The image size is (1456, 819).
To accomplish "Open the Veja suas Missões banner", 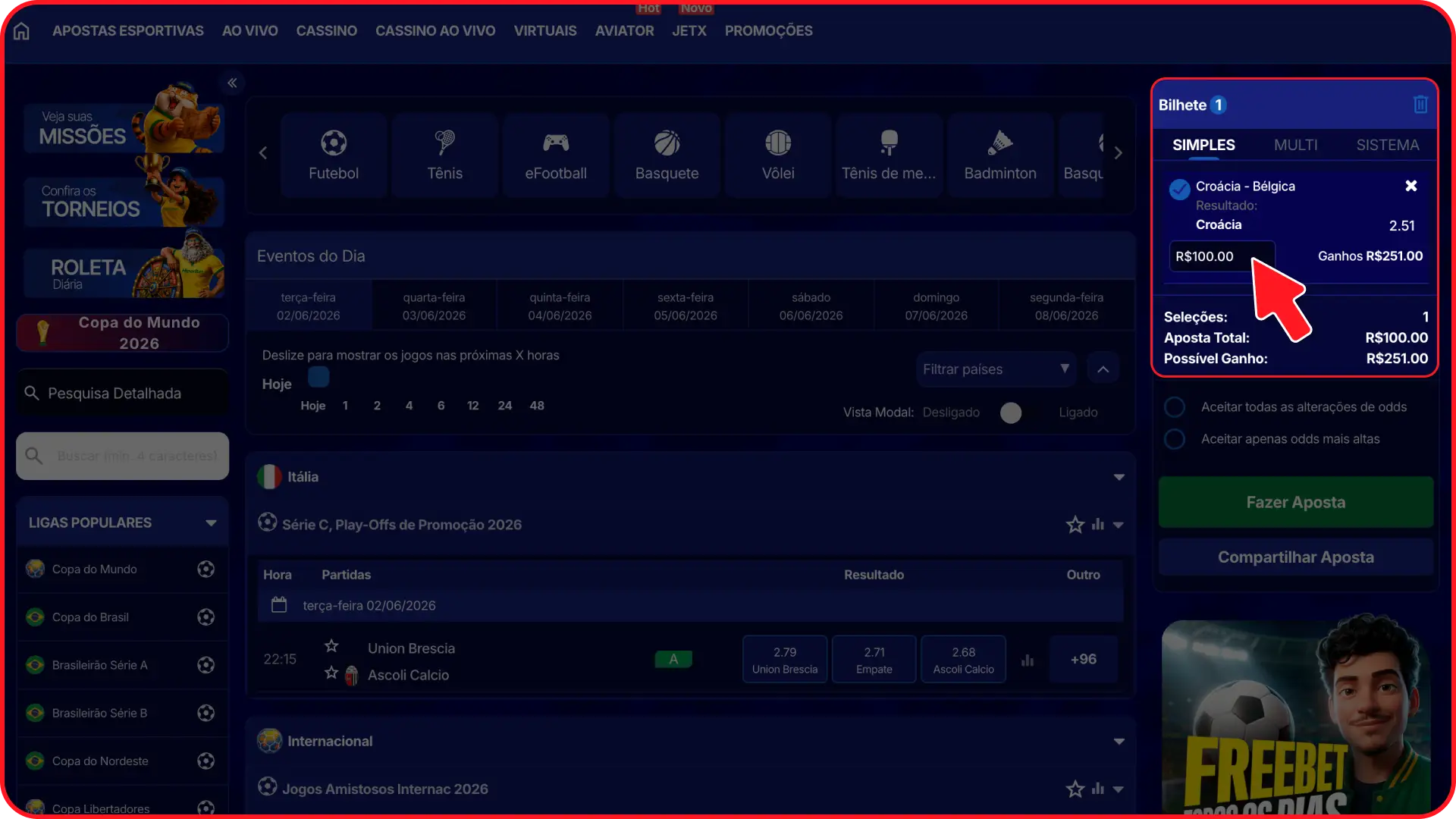I will (124, 127).
